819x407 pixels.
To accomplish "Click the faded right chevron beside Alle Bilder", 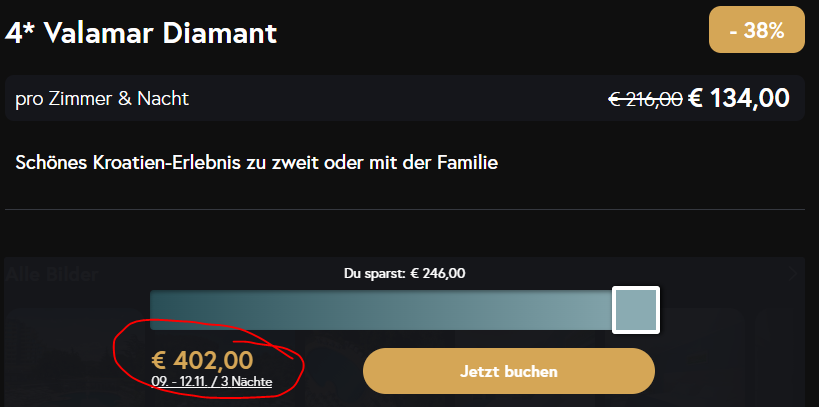I will (793, 274).
